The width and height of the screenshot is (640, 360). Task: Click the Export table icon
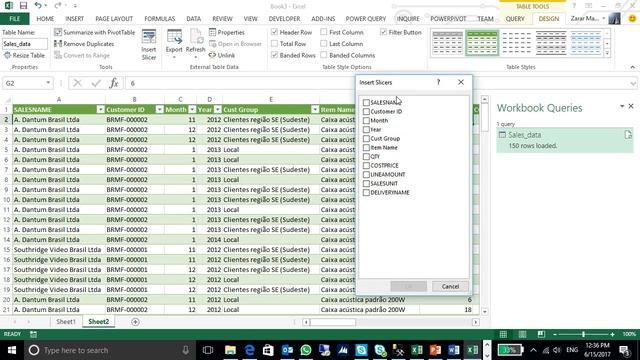(x=174, y=42)
